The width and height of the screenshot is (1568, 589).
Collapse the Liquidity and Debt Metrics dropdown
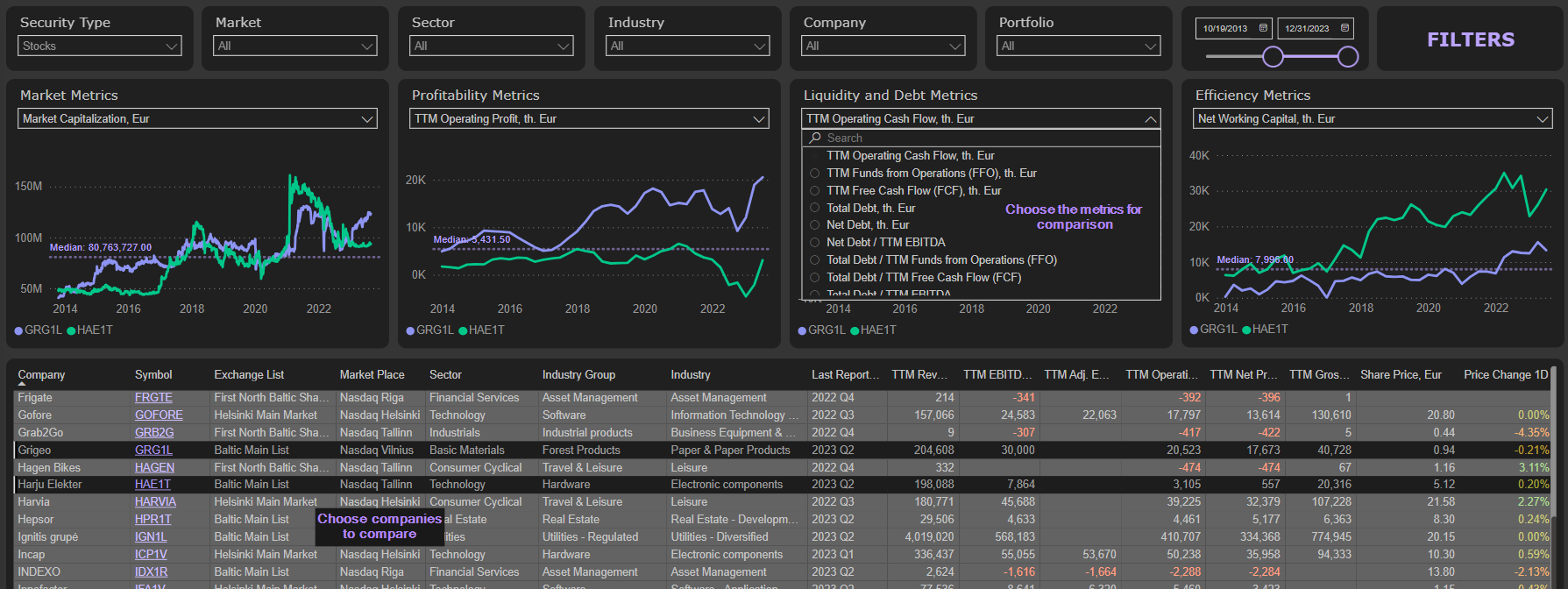tap(1151, 118)
